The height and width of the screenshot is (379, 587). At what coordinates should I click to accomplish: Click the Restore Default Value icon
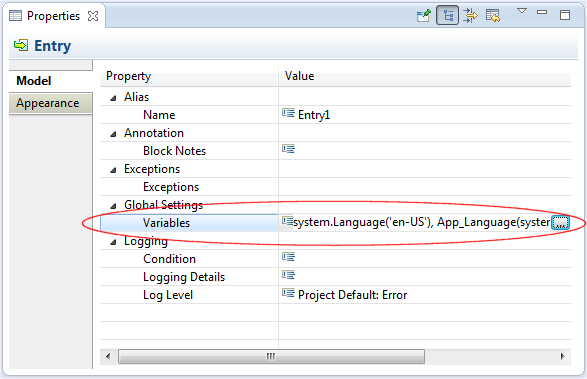pos(493,16)
